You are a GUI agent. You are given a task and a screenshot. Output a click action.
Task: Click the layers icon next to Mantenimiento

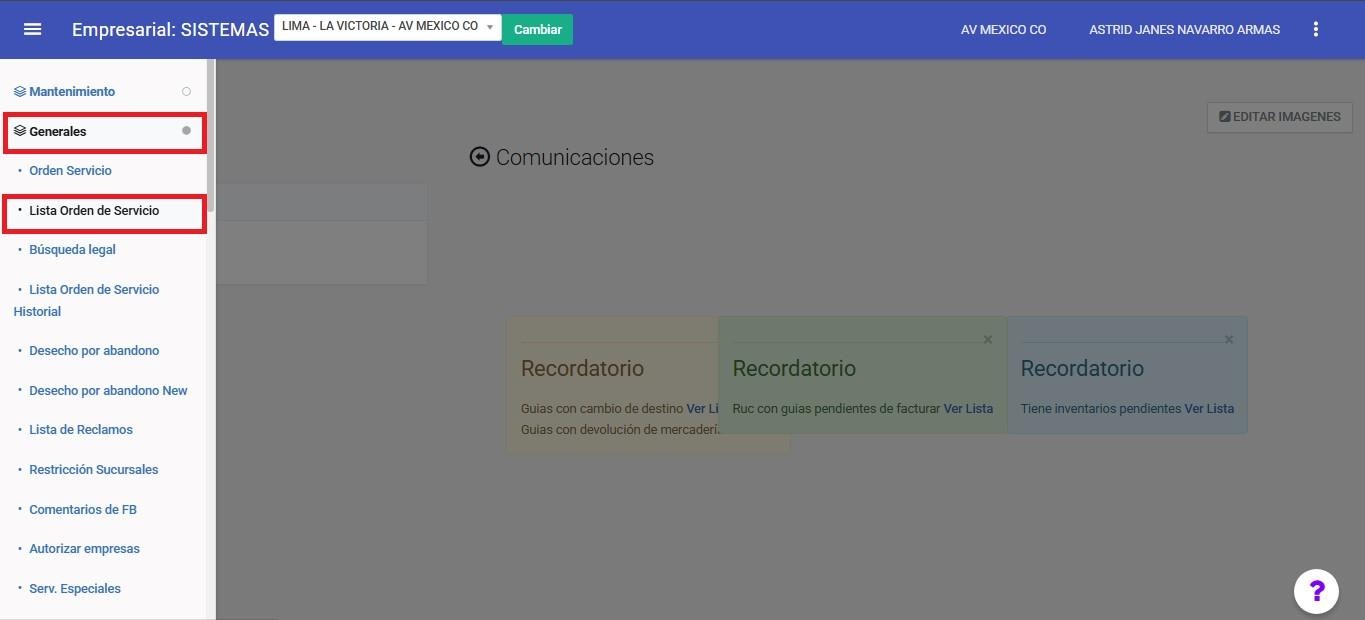19,91
